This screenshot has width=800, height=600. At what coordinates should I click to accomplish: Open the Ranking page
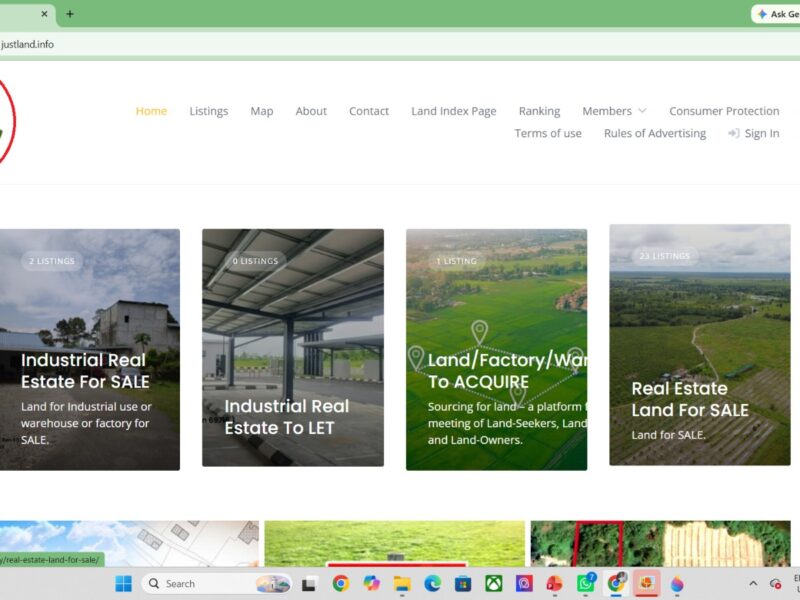coord(539,111)
